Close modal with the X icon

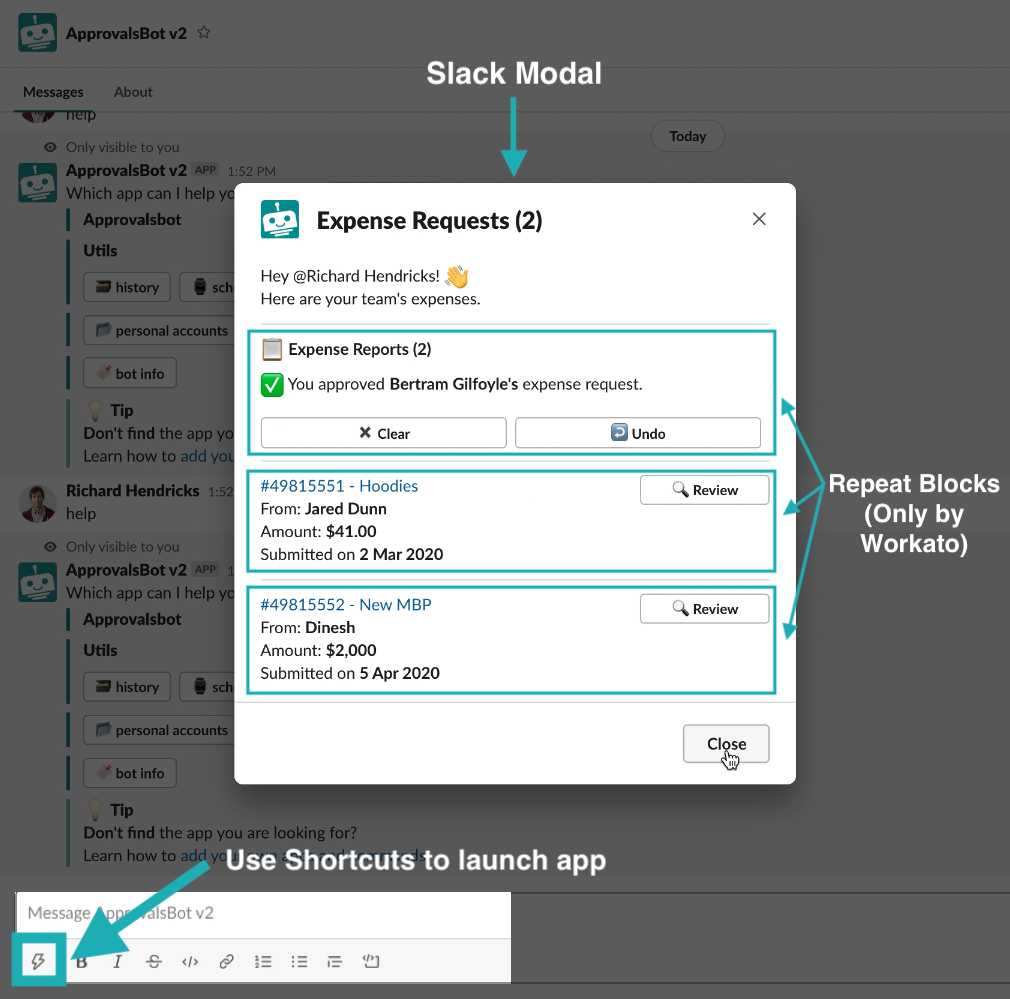759,219
